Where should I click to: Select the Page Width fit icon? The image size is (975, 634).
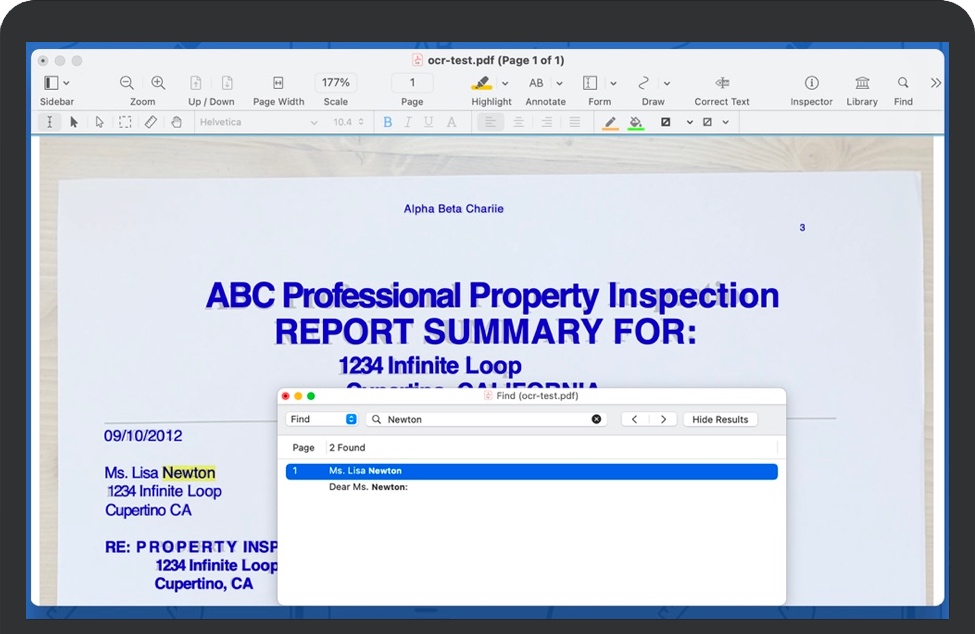(278, 83)
